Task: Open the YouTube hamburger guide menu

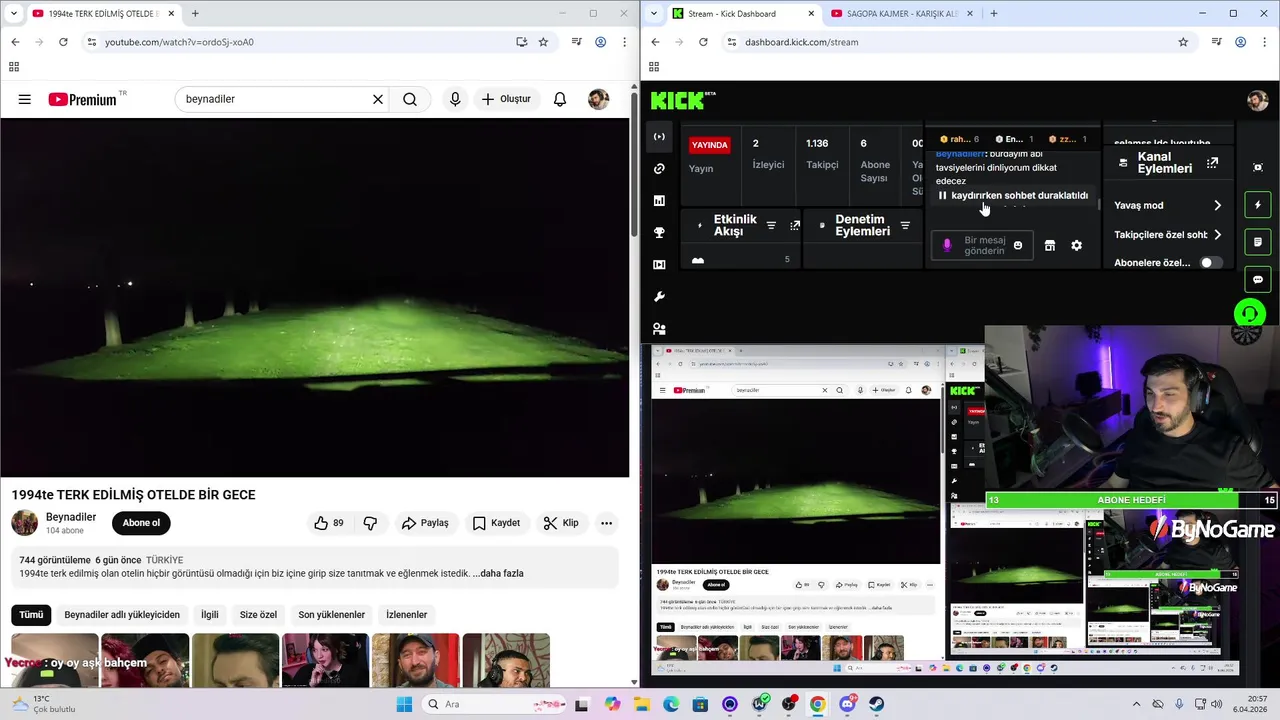Action: point(25,99)
